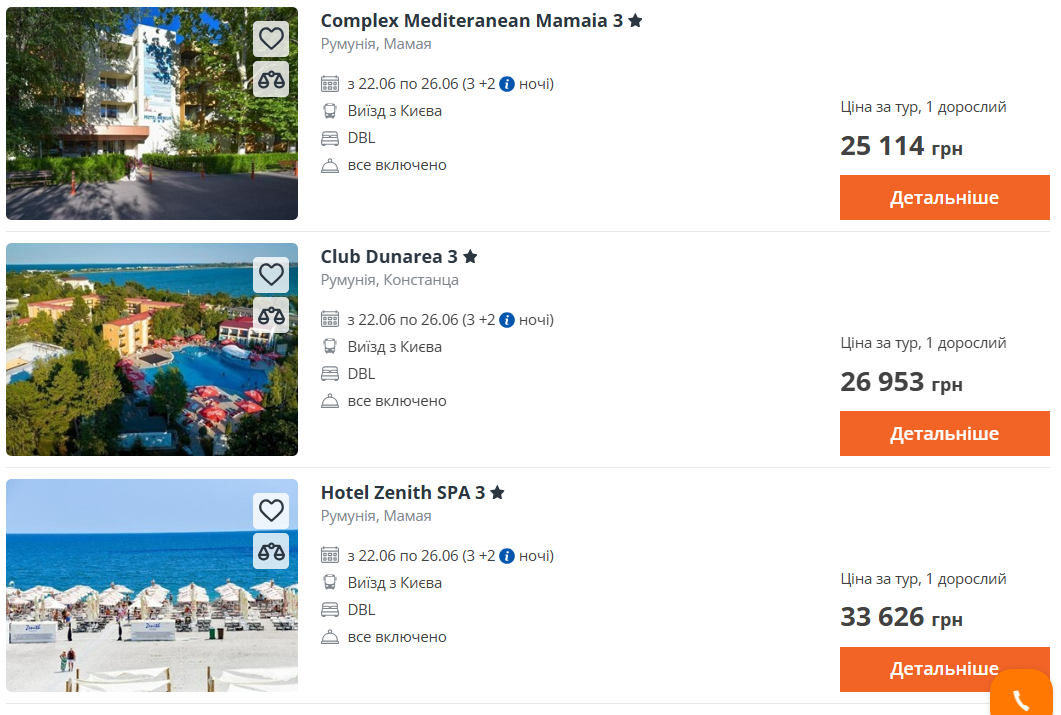
Task: Add Club Dunarea to comparison list
Action: [x=271, y=315]
